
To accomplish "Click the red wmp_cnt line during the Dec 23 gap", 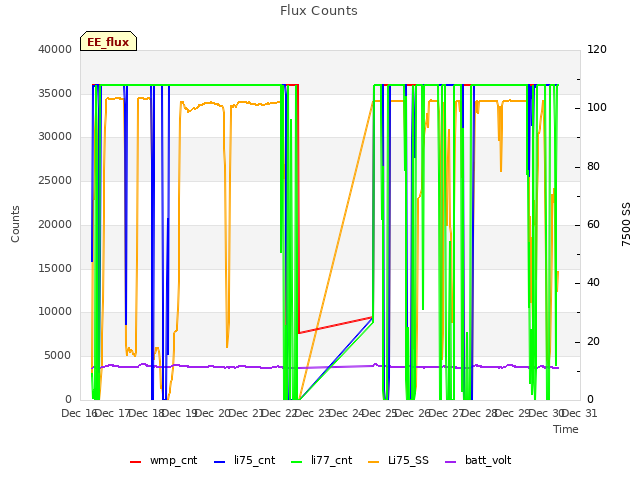I will point(336,325).
